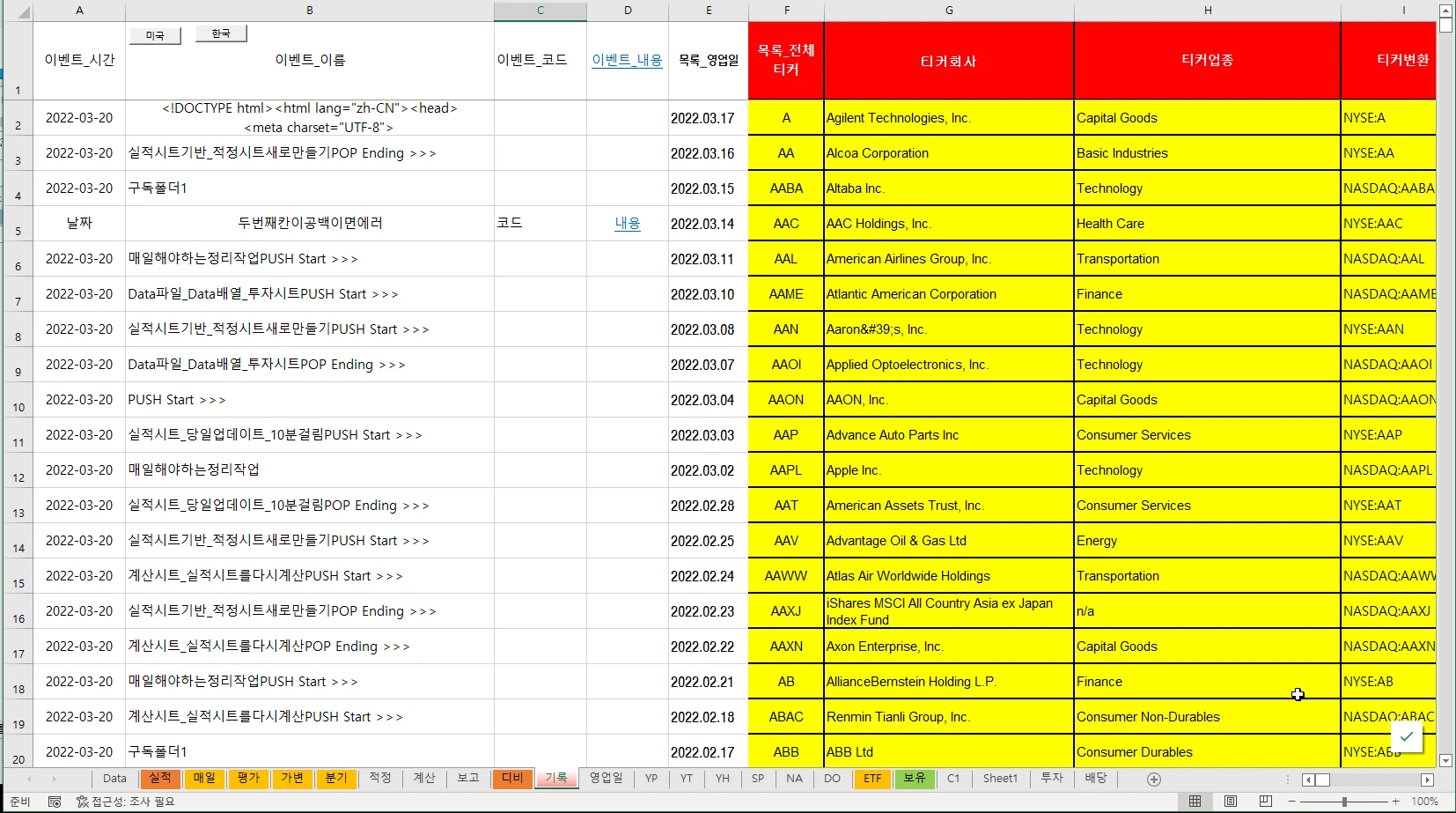Select the 목록_전체 티커 header cell

click(786, 61)
